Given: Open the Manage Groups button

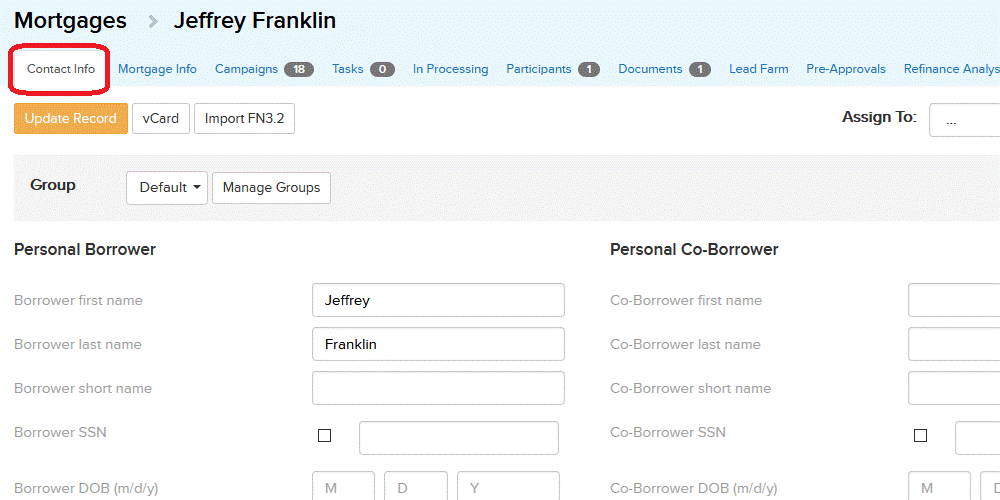Looking at the screenshot, I should 271,188.
